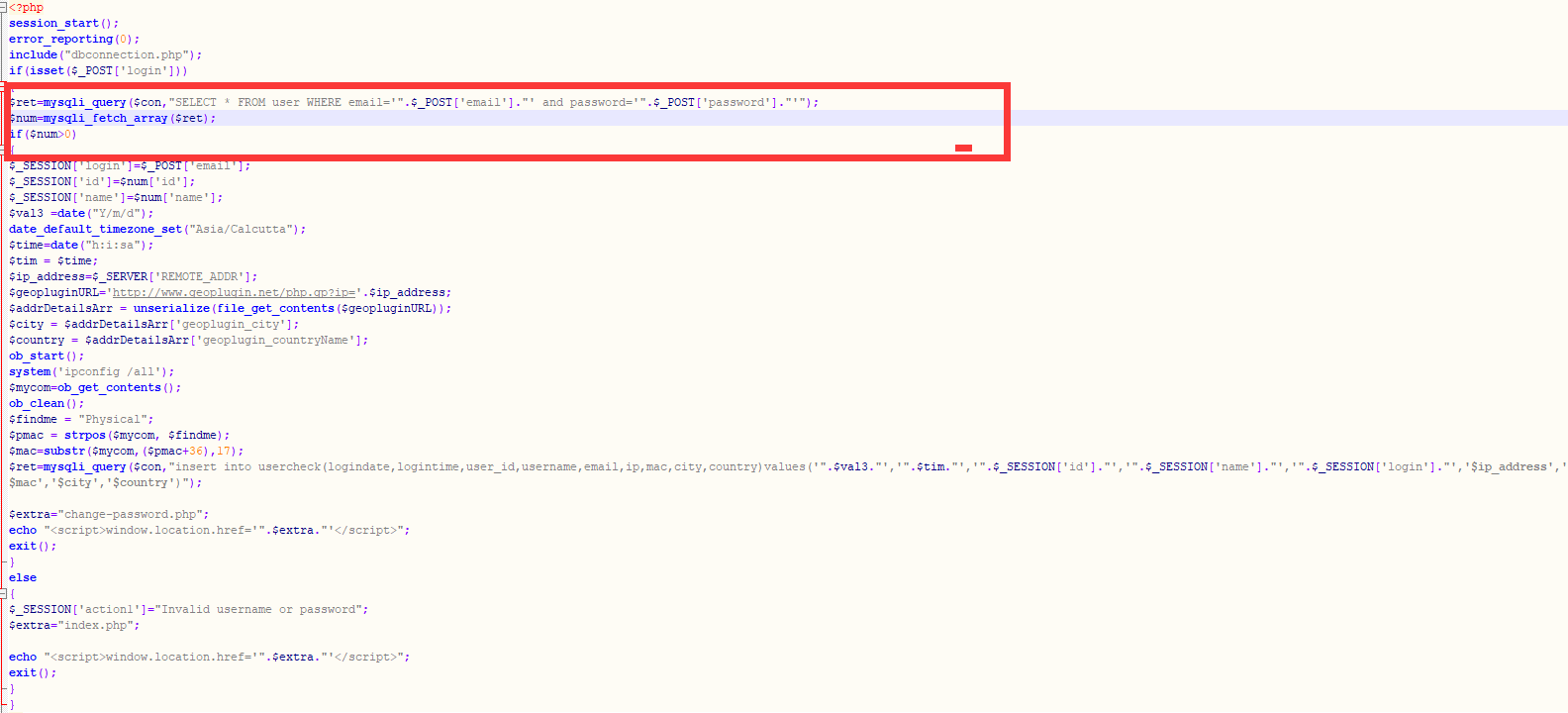The height and width of the screenshot is (713, 1568).
Task: Click the date_default_timezone_set("Asia/Calcutta") line
Action: [x=157, y=230]
